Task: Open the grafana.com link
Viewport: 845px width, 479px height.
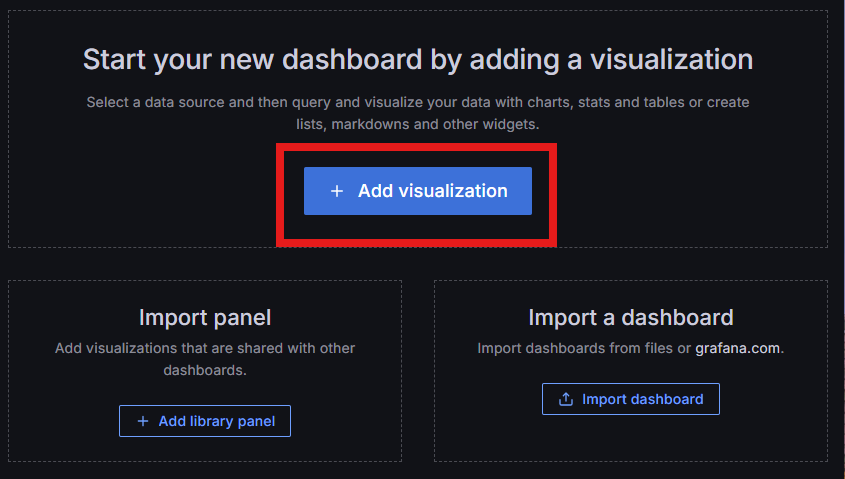Action: 738,348
